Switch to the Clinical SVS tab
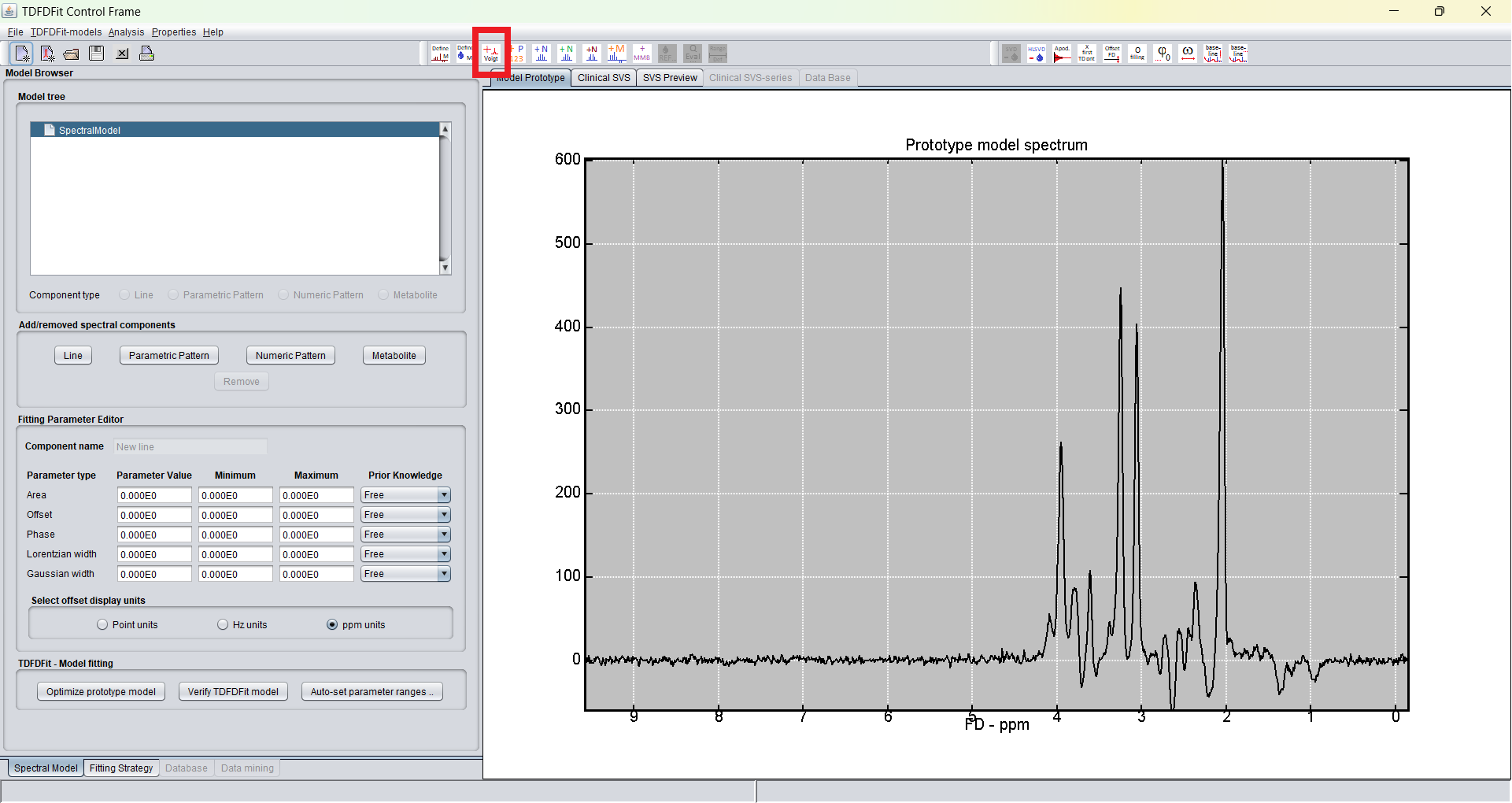This screenshot has width=1512, height=803. pyautogui.click(x=604, y=78)
